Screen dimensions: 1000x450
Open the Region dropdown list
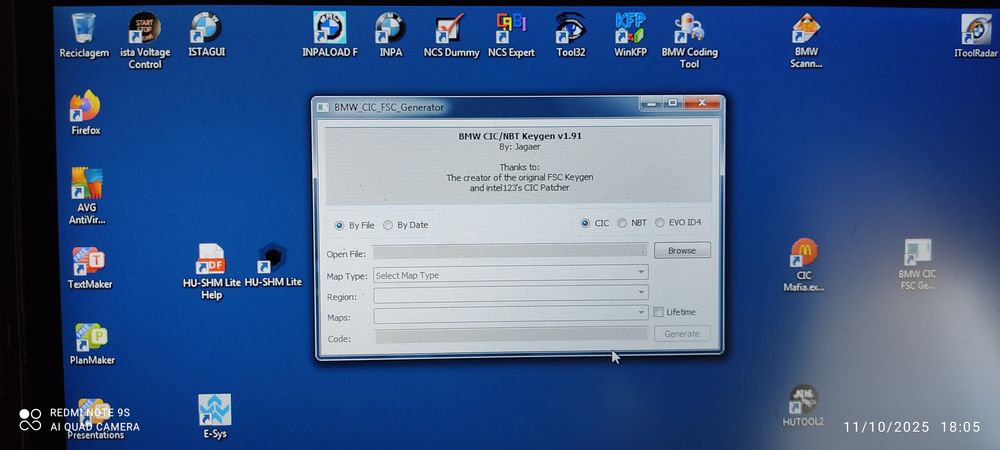pyautogui.click(x=511, y=293)
